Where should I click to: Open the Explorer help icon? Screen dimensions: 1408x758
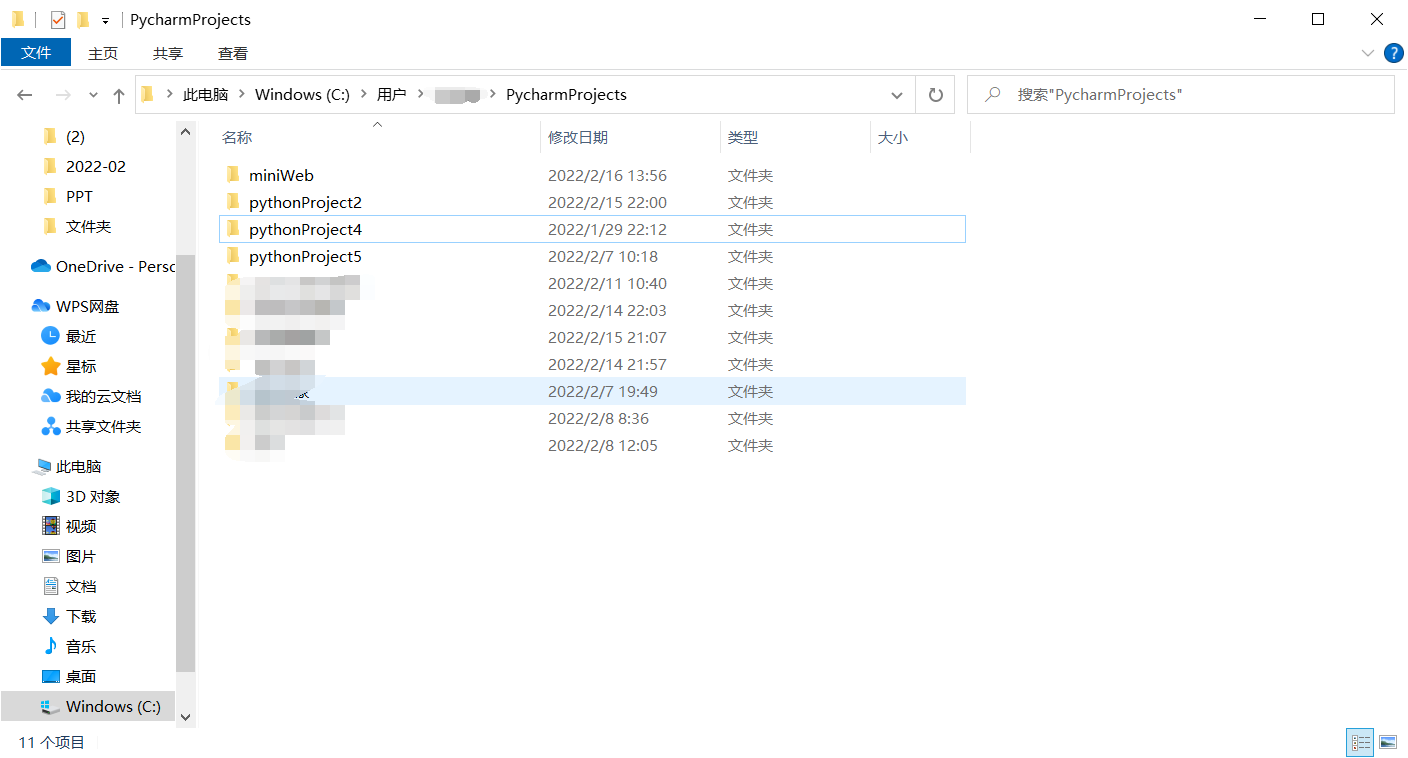(1393, 53)
